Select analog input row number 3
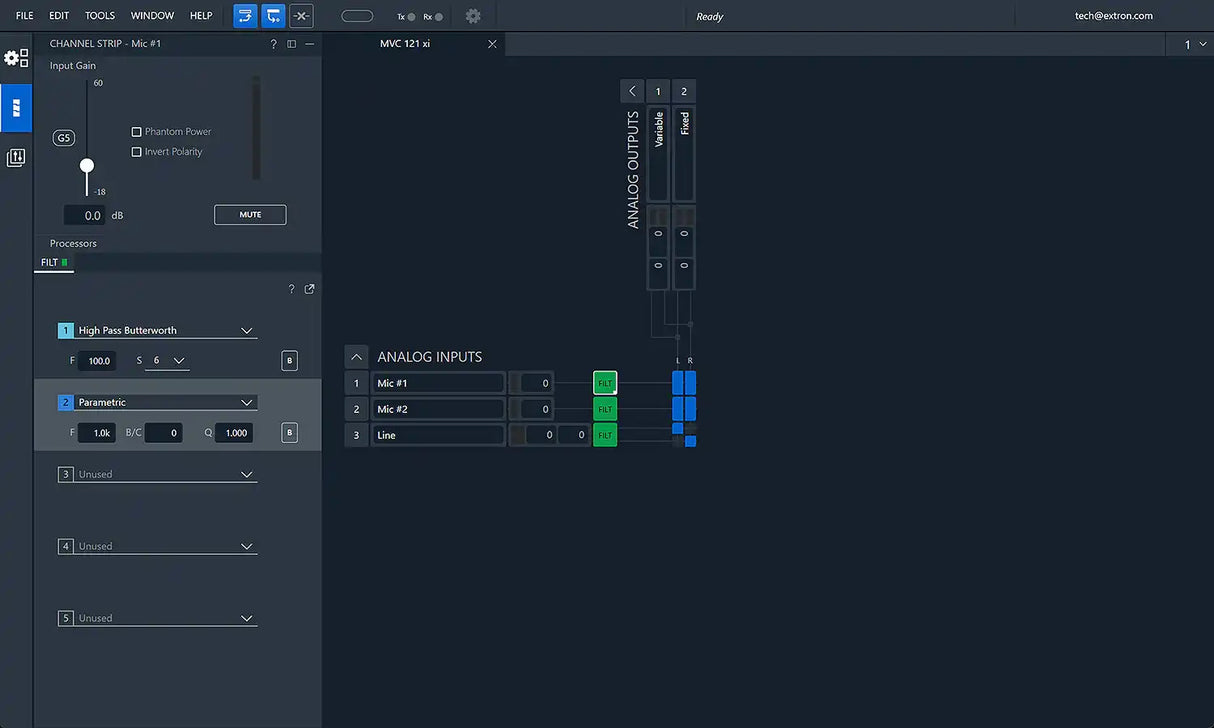This screenshot has width=1214, height=728. click(x=357, y=435)
